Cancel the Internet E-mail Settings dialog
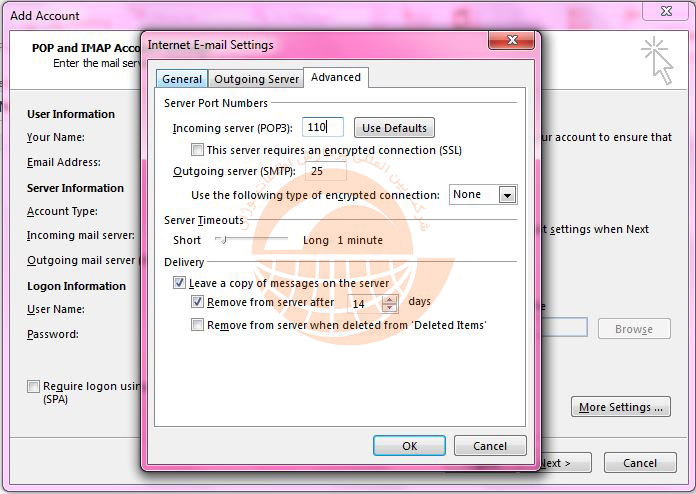This screenshot has height=494, width=696. pos(490,446)
